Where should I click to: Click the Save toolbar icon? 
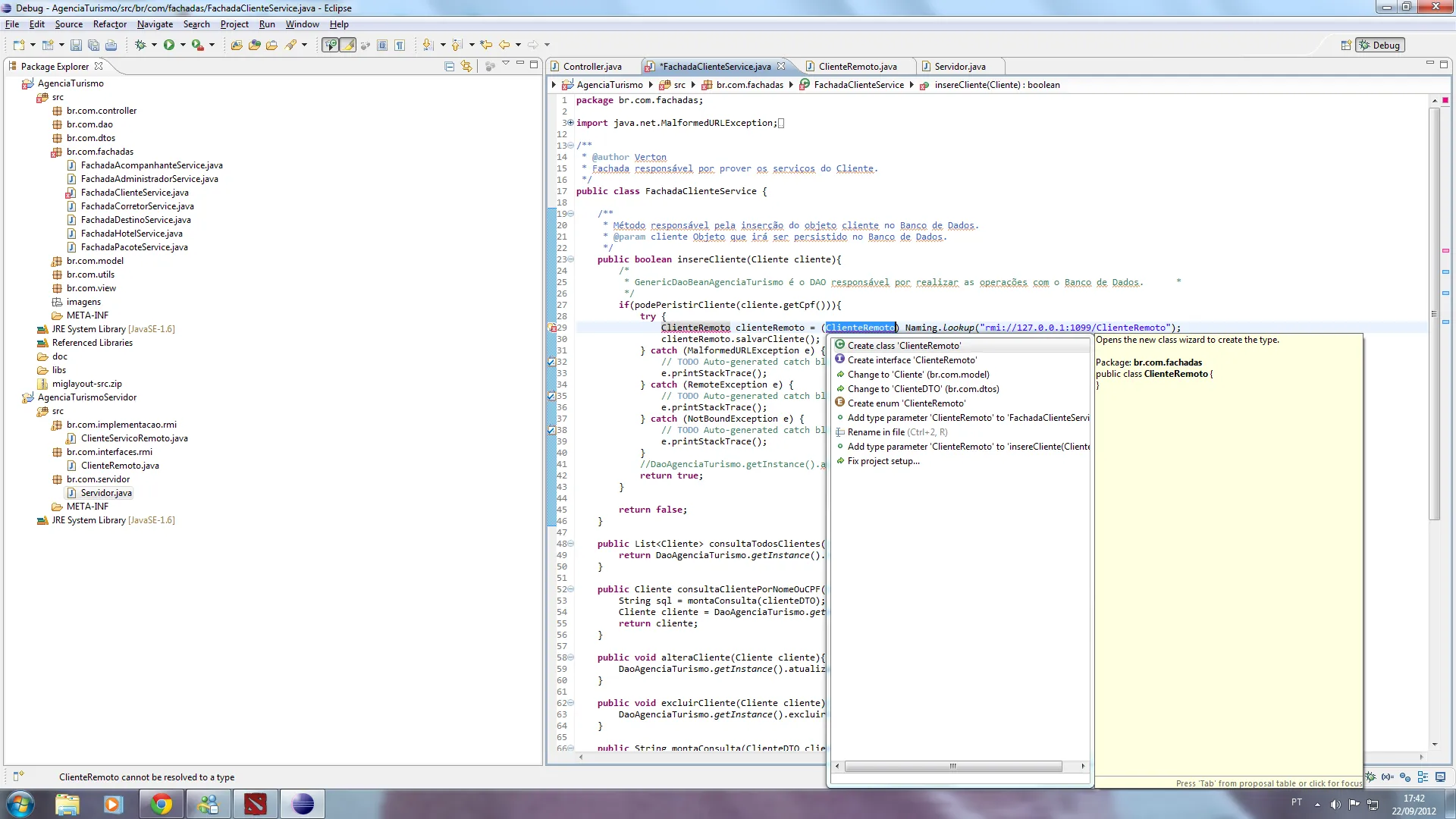tap(76, 45)
